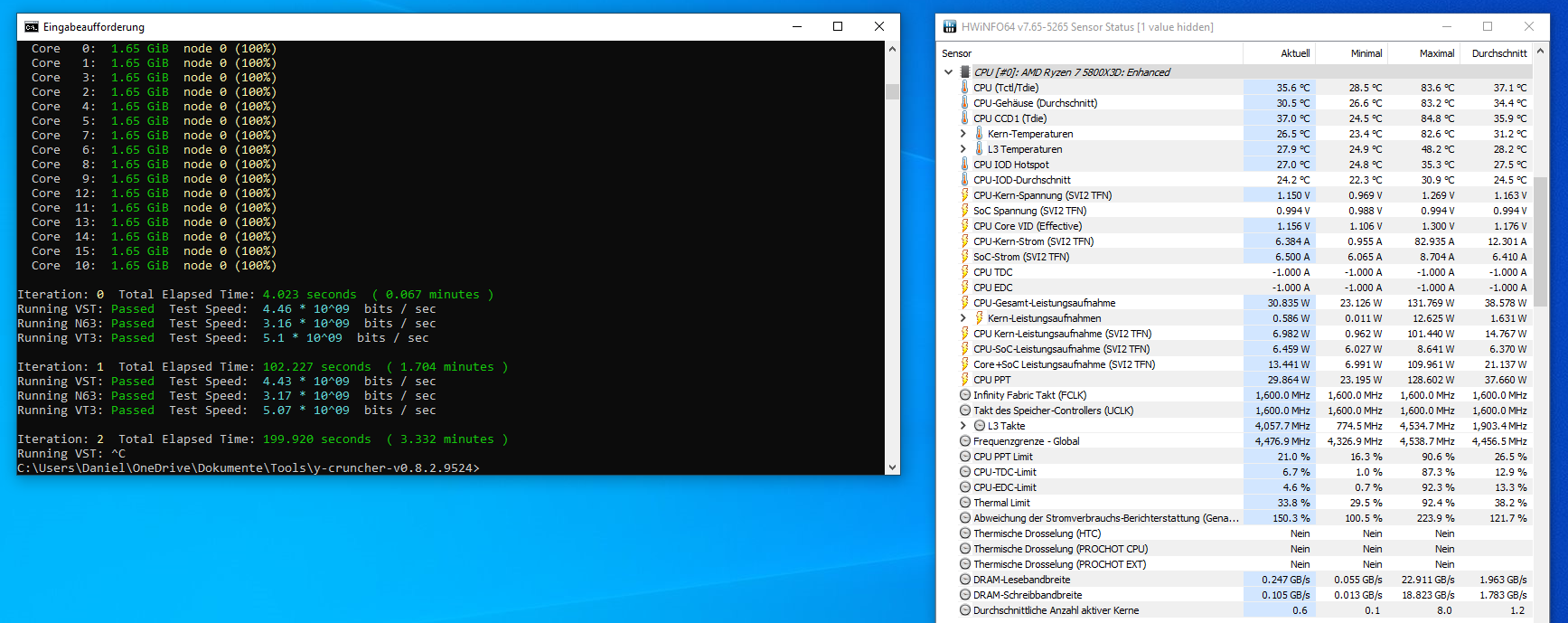
Task: Click the Iteration: 1 elapsed time line
Action: pyautogui.click(x=263, y=367)
